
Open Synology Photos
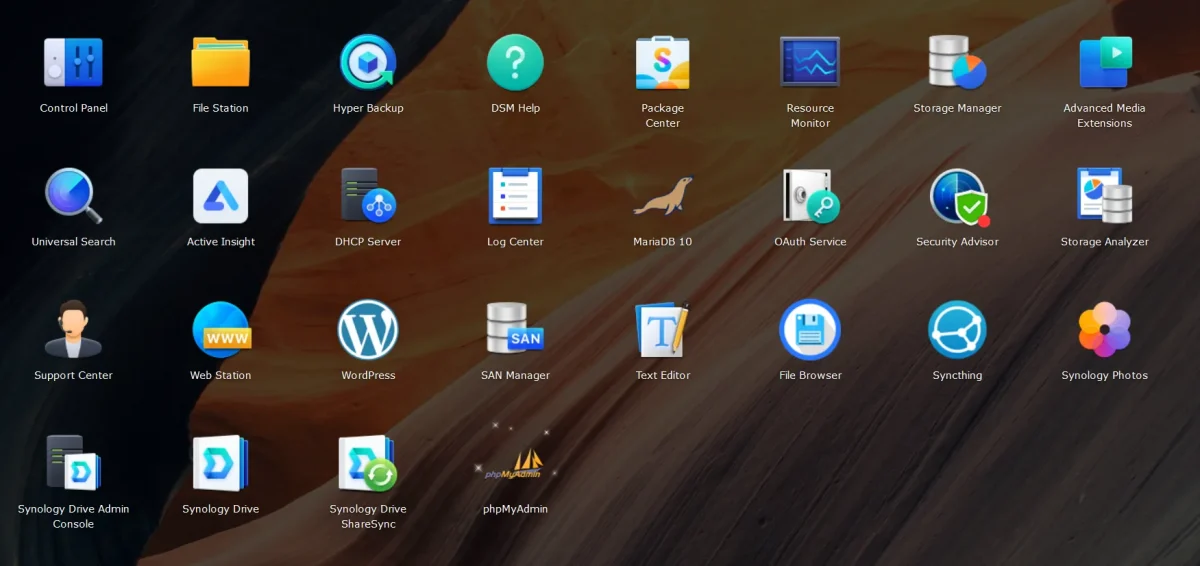[1105, 330]
